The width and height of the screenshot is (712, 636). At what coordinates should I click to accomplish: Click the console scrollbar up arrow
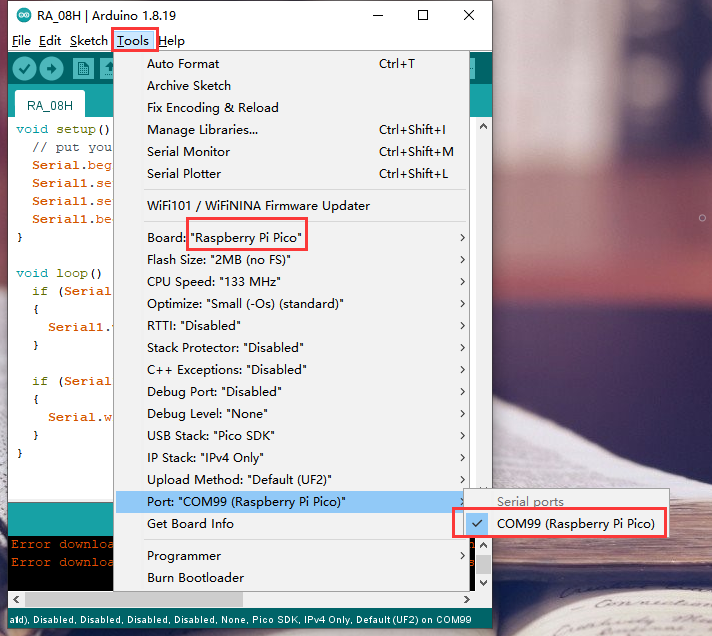point(484,545)
